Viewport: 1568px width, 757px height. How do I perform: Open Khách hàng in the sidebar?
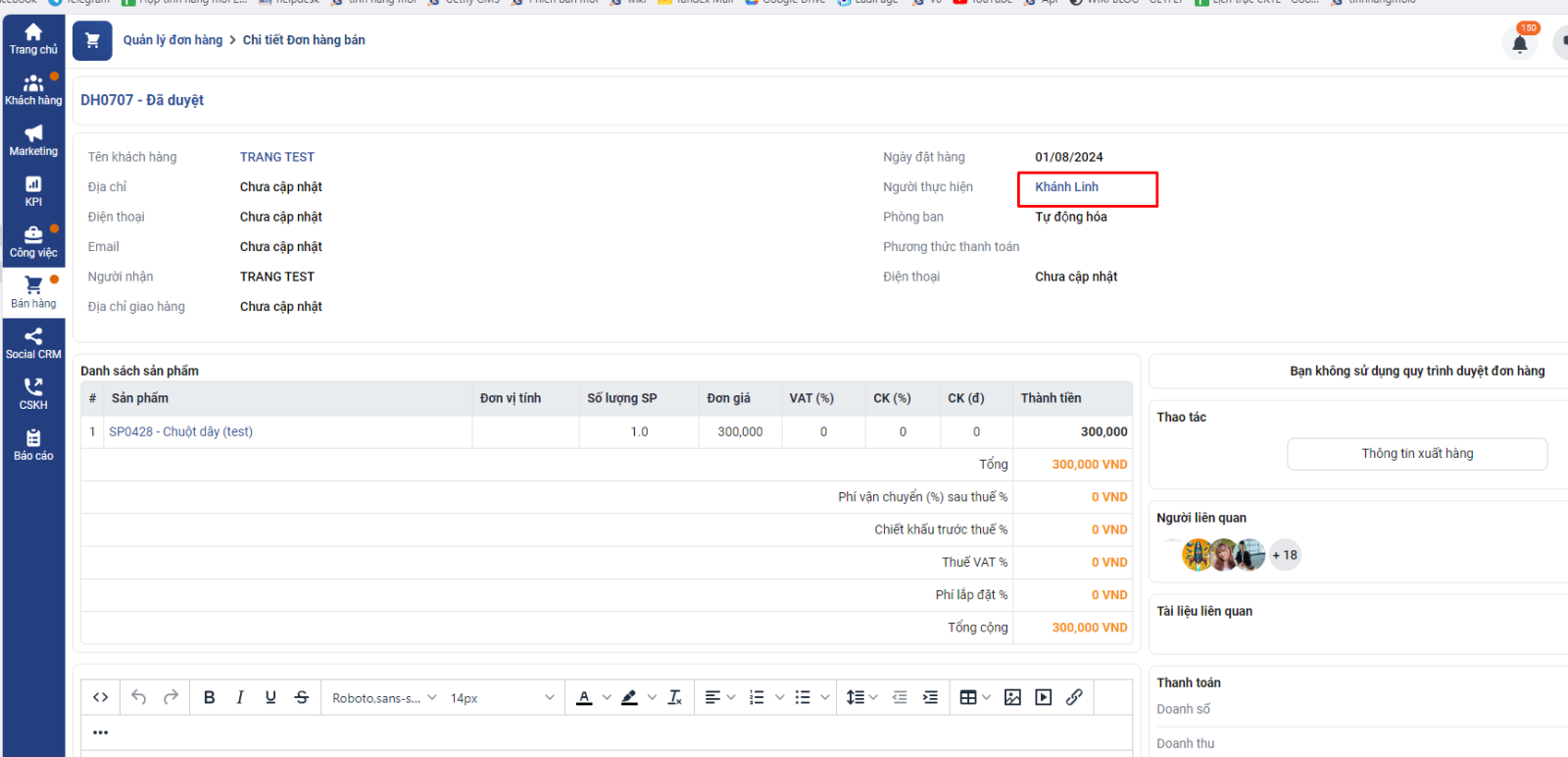point(33,89)
